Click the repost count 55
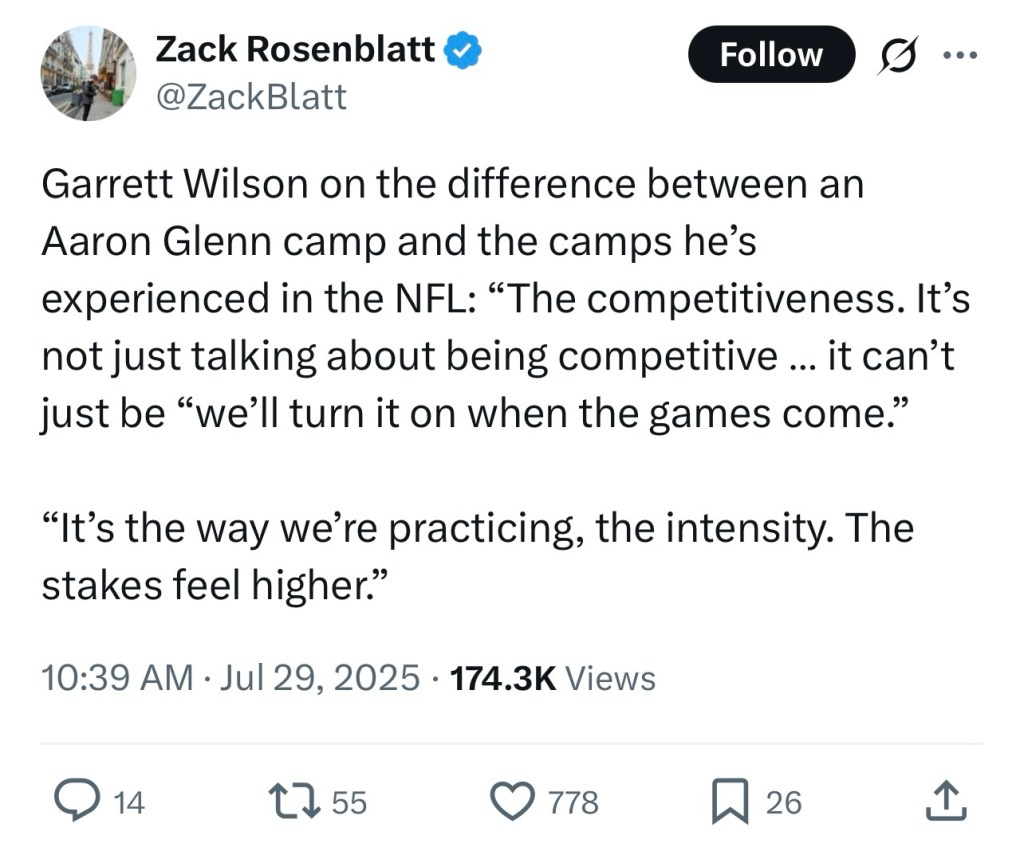Screen dimensions: 1024x851 (349, 801)
